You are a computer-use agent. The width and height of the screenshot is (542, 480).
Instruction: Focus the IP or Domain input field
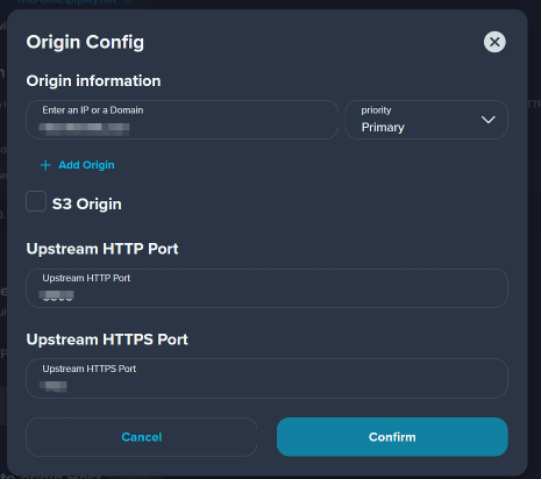coord(182,120)
